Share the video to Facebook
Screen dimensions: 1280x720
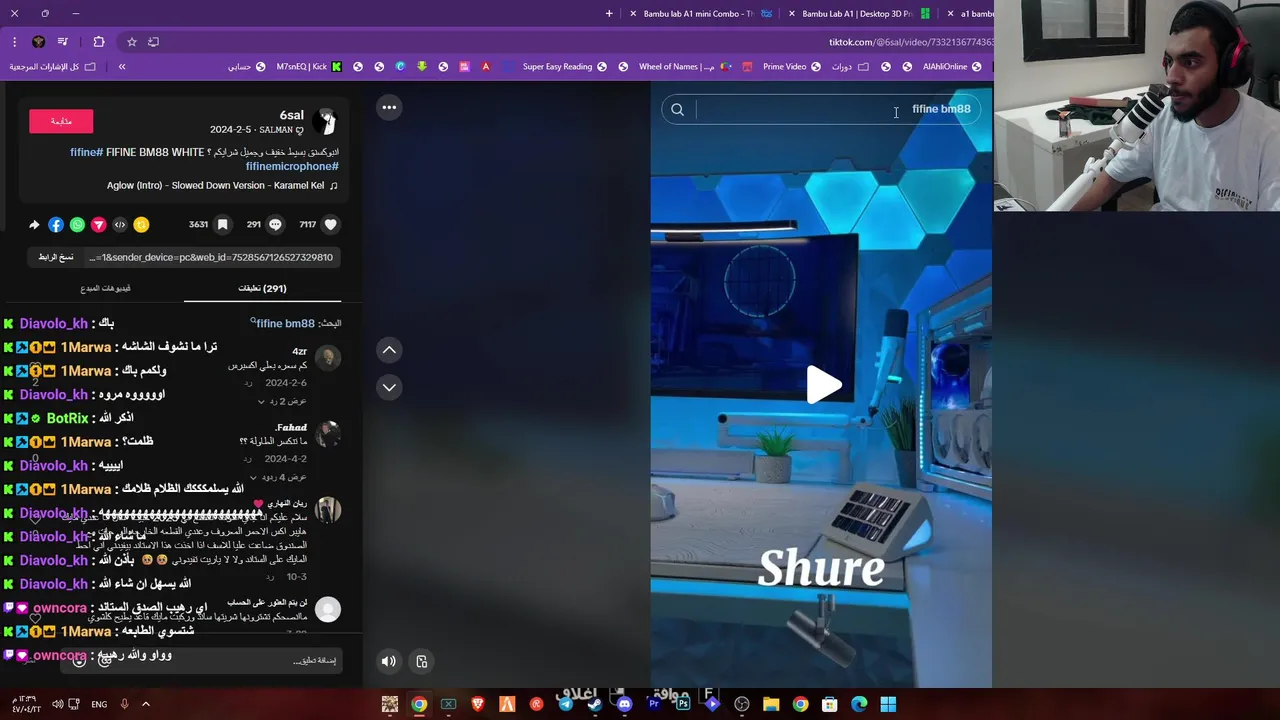coord(56,225)
